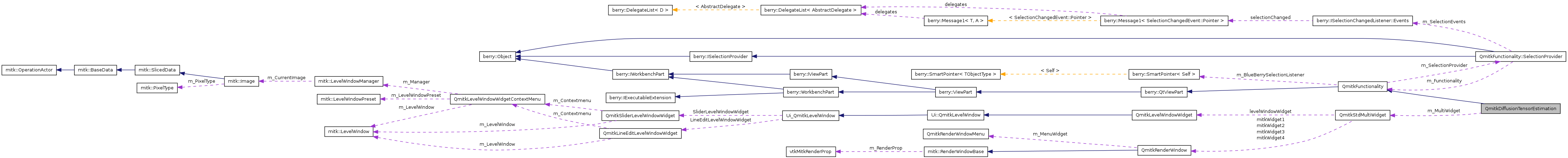Click the m_PixelType edge label
The height and width of the screenshot is (158, 1568).
pos(202,81)
